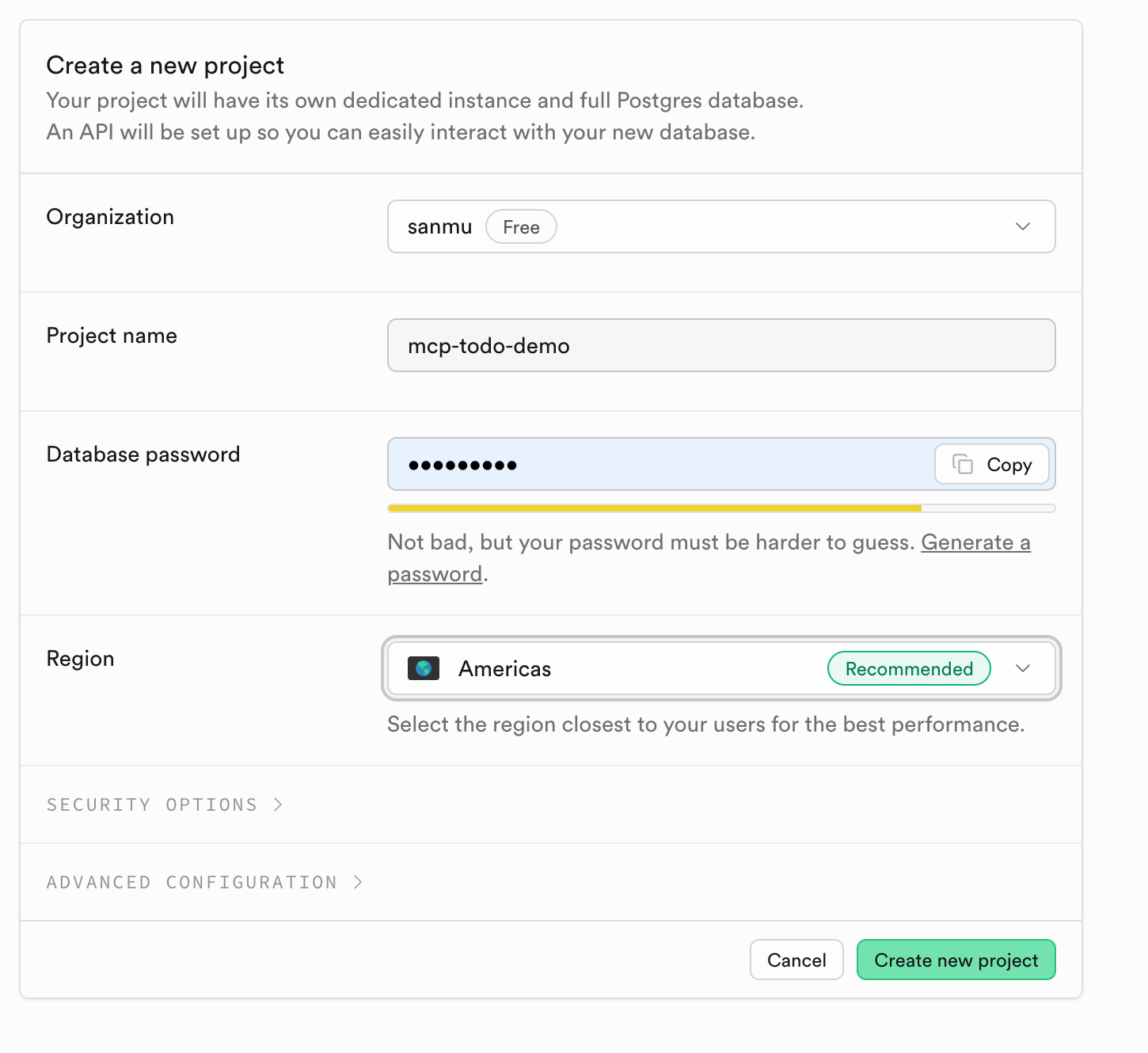This screenshot has height=1053, width=1148.
Task: Click the Create a new project heading
Action: click(x=165, y=65)
